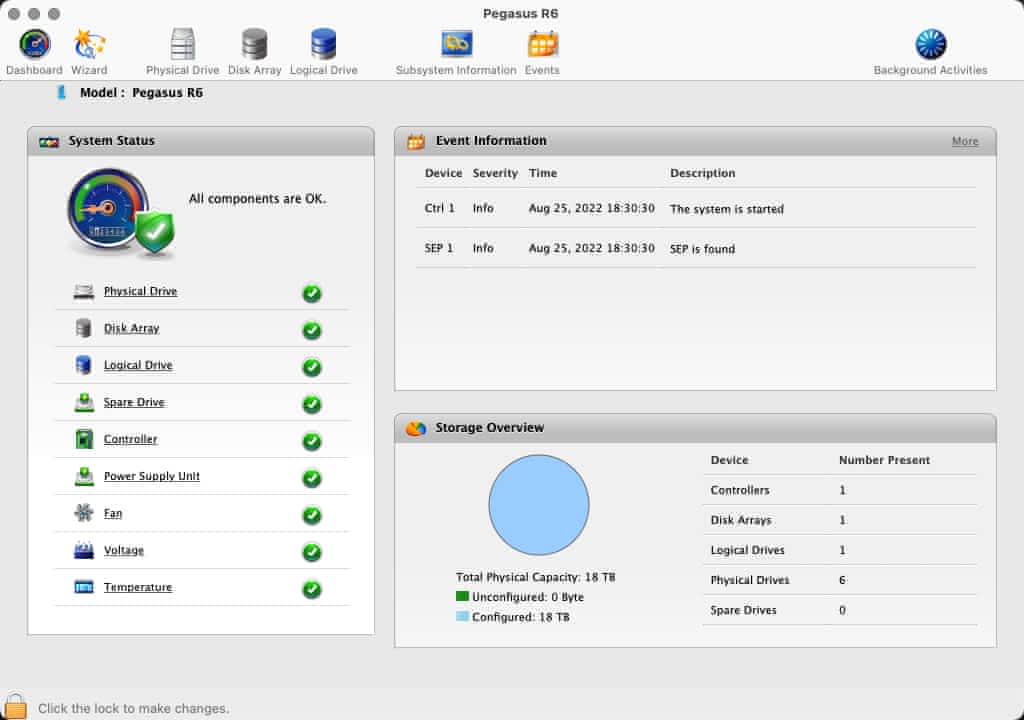The image size is (1024, 720).
Task: Click the Configured light blue legend swatch
Action: (x=462, y=617)
